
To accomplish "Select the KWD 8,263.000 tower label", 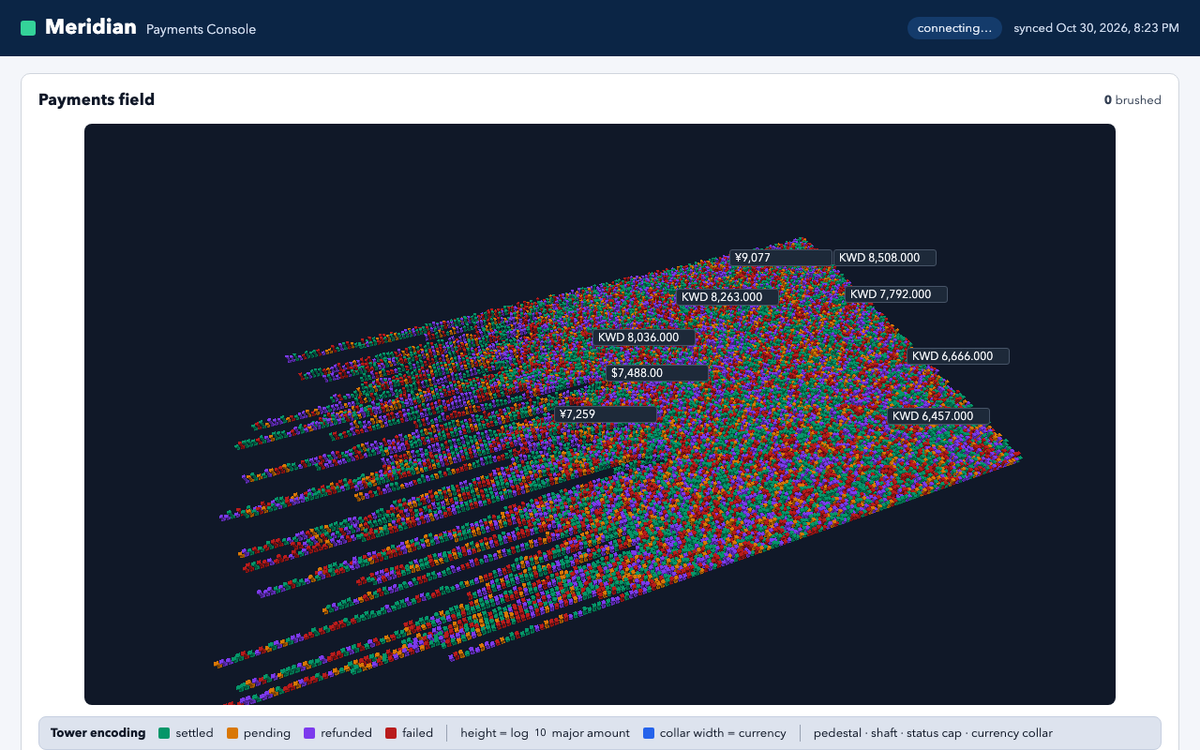I will [728, 297].
